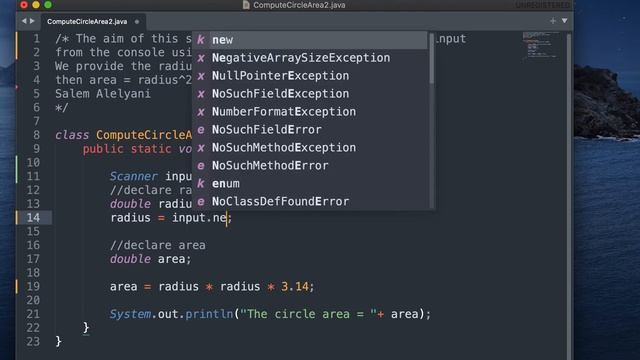Image resolution: width=640 pixels, height=360 pixels.
Task: Click the 'Scanner' type on line 11
Action: click(133, 176)
